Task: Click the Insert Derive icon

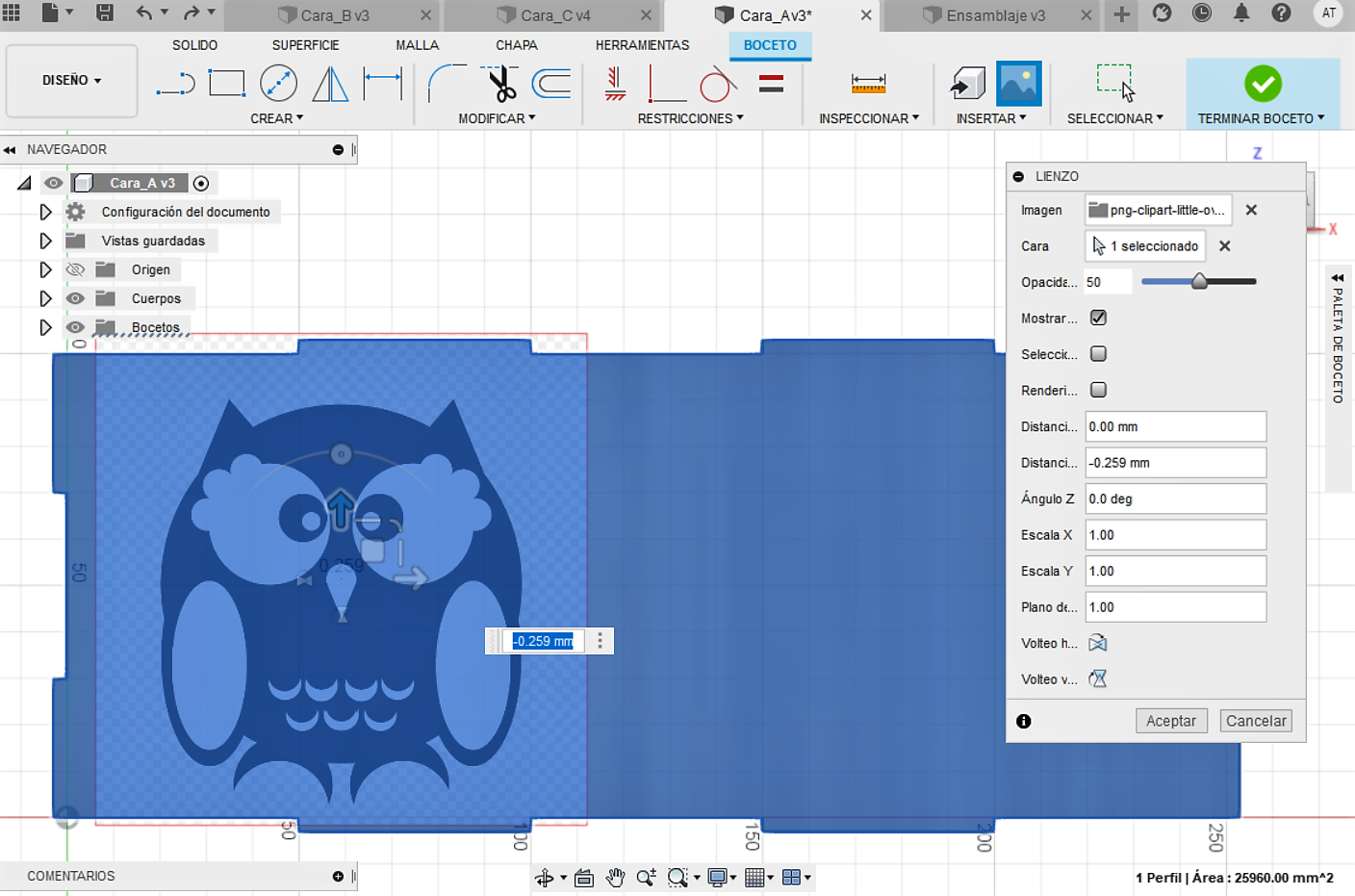Action: pos(967,84)
